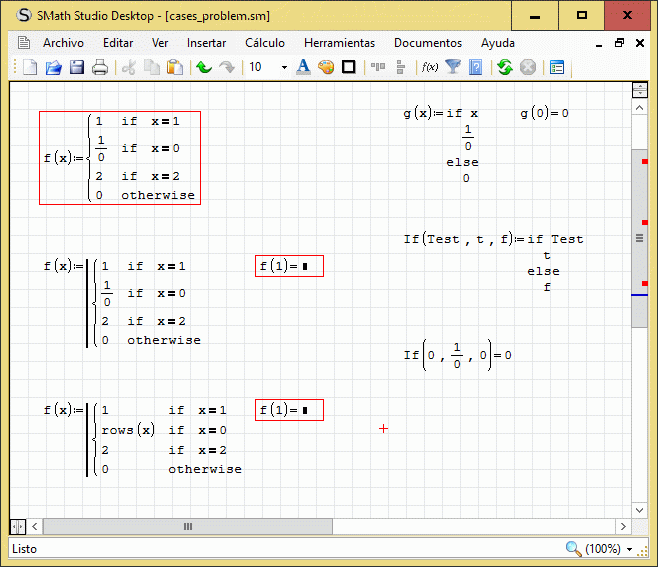Print the worksheet with the printer icon
Screen dimensions: 658x567
100,67
